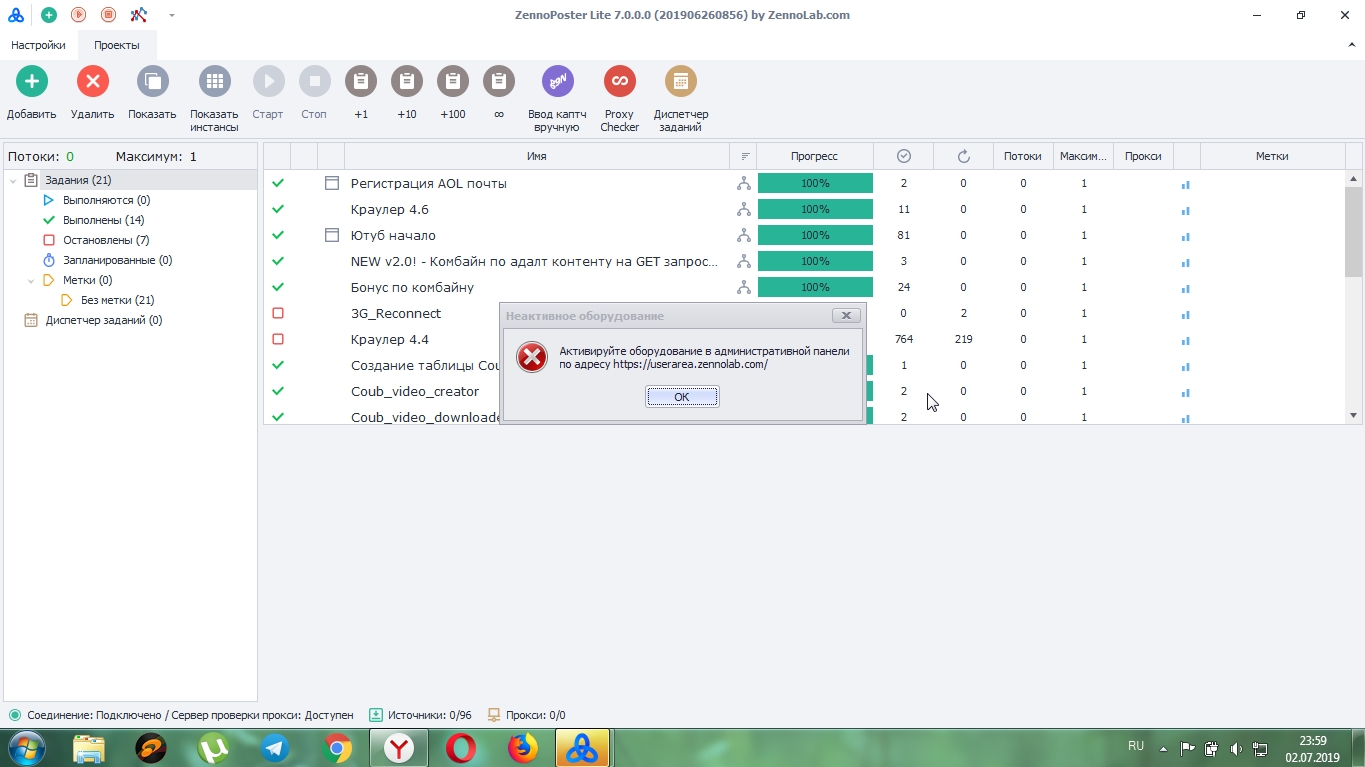Viewport: 1365px width, 767px height.
Task: Click the red stopped status icon of 3G_Reconnect
Action: [278, 313]
